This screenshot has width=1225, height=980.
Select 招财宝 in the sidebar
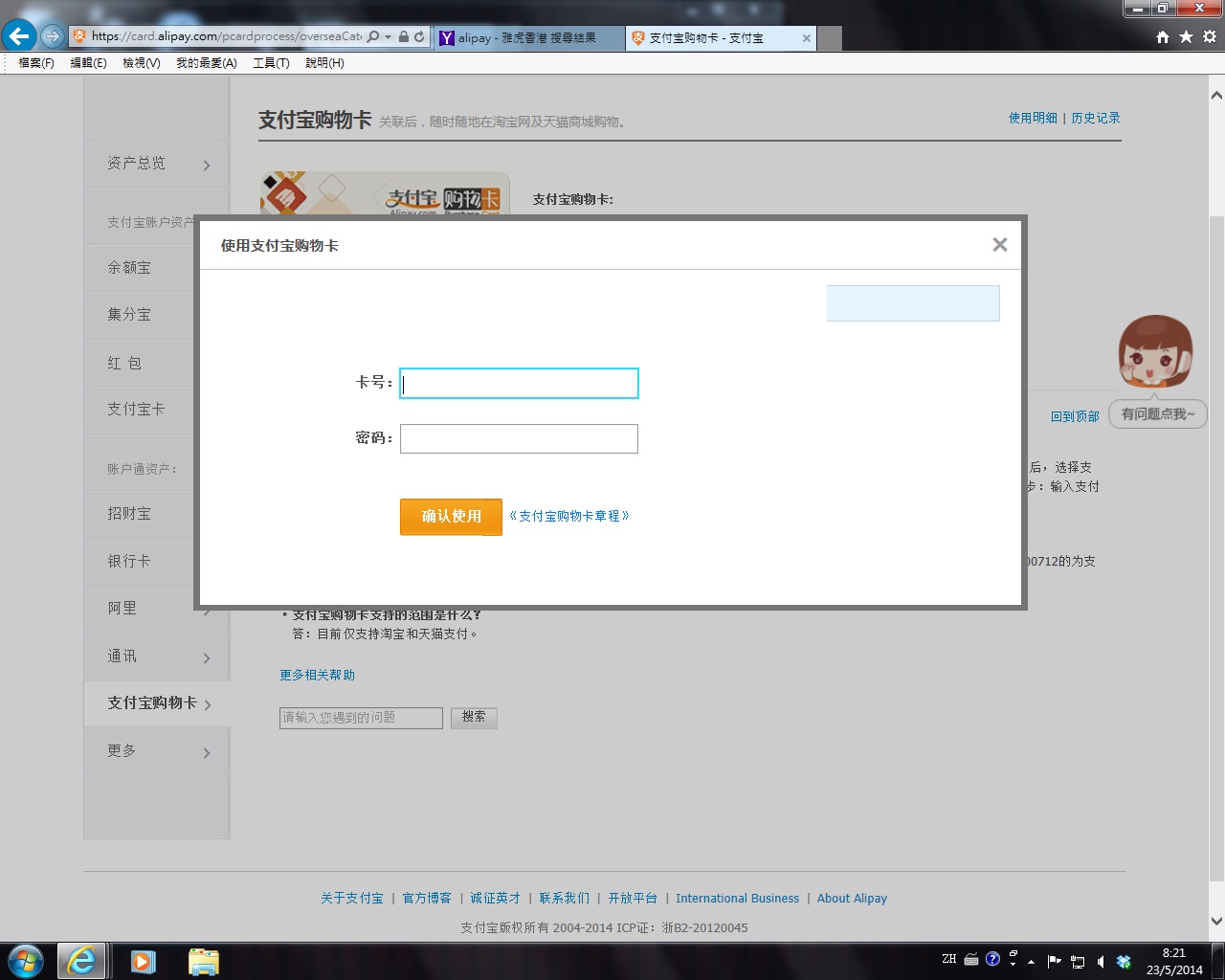pyautogui.click(x=129, y=514)
